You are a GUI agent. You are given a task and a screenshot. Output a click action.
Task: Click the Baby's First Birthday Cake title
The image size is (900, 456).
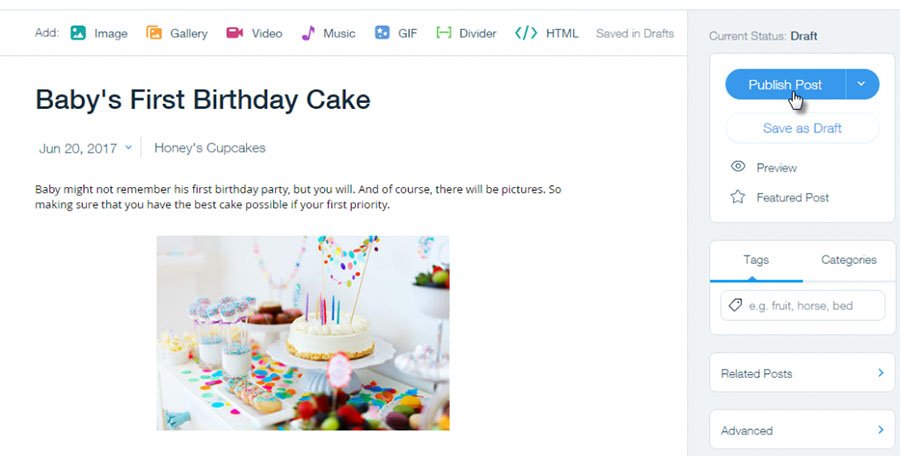[203, 99]
